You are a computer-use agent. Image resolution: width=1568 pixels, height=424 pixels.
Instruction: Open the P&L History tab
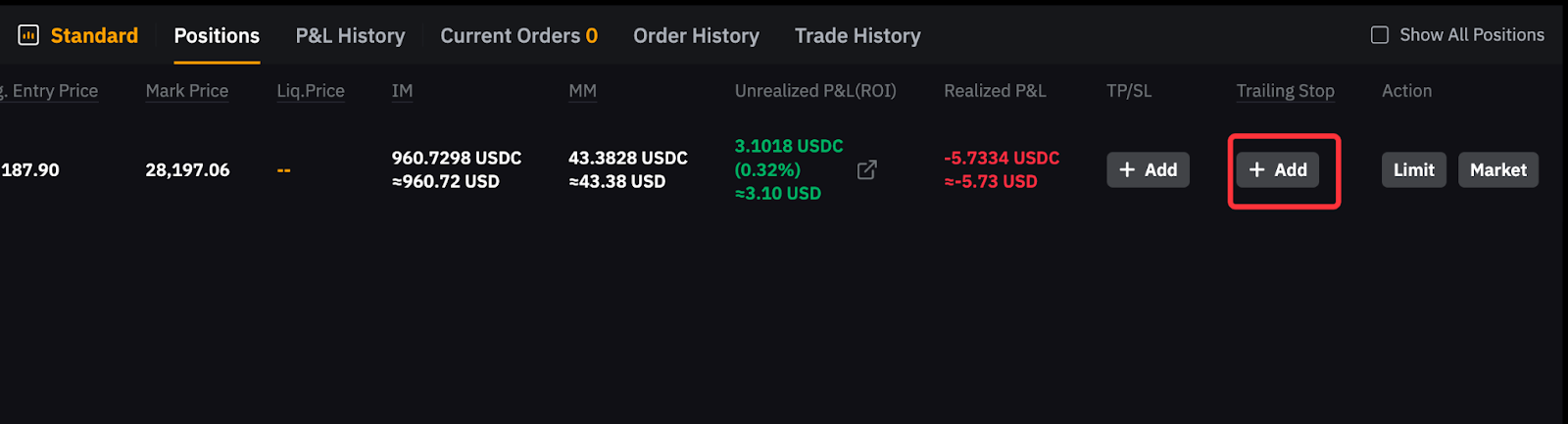[x=350, y=36]
